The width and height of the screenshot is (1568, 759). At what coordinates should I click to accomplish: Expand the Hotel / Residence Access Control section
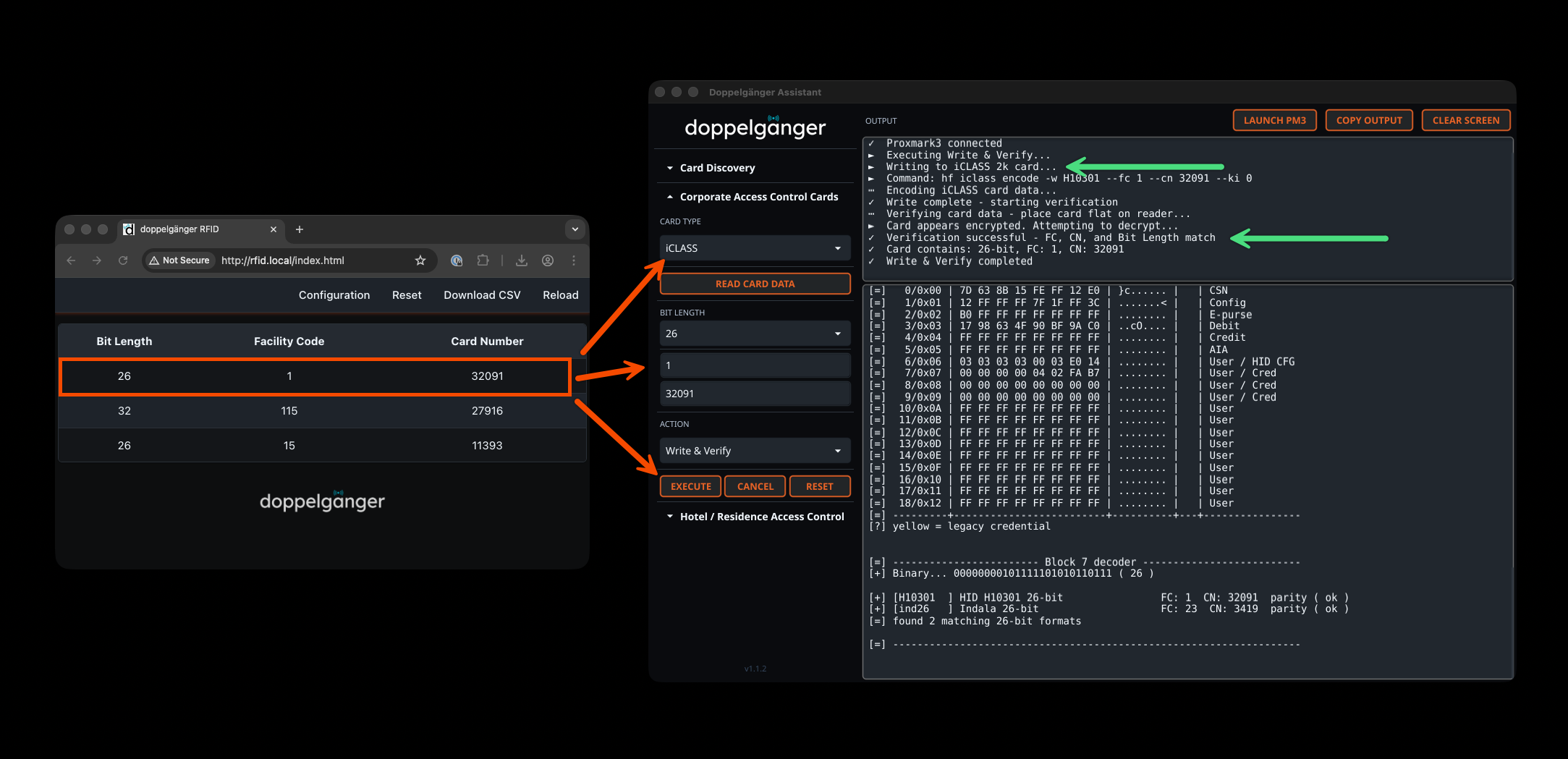point(761,516)
